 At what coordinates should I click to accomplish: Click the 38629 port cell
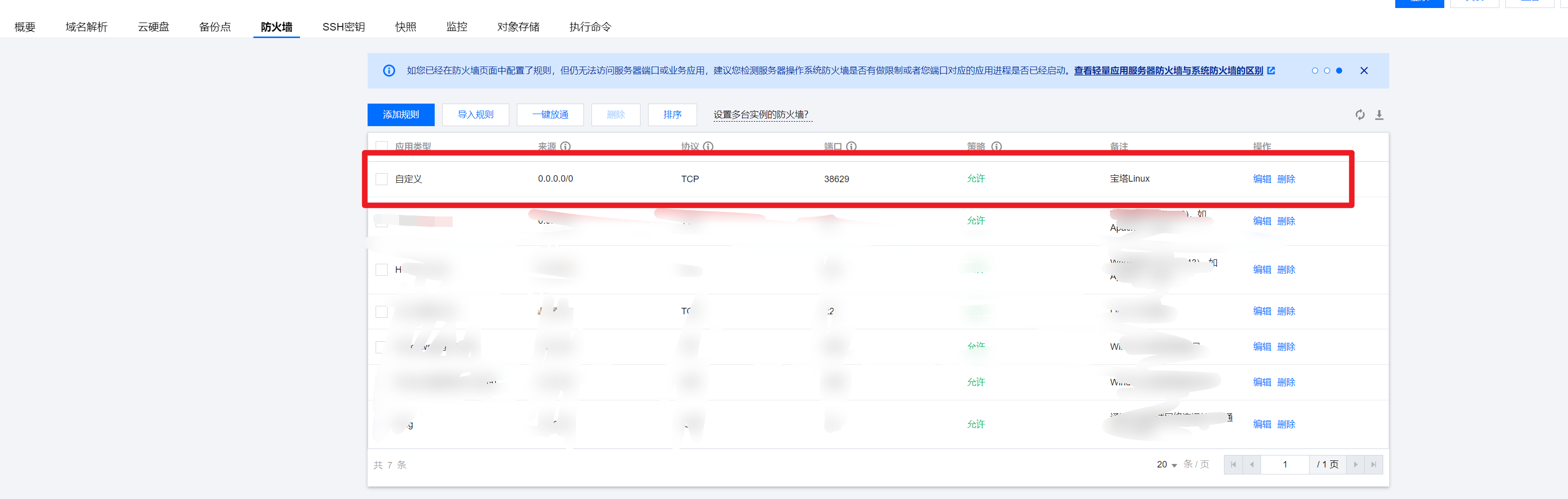(x=836, y=179)
